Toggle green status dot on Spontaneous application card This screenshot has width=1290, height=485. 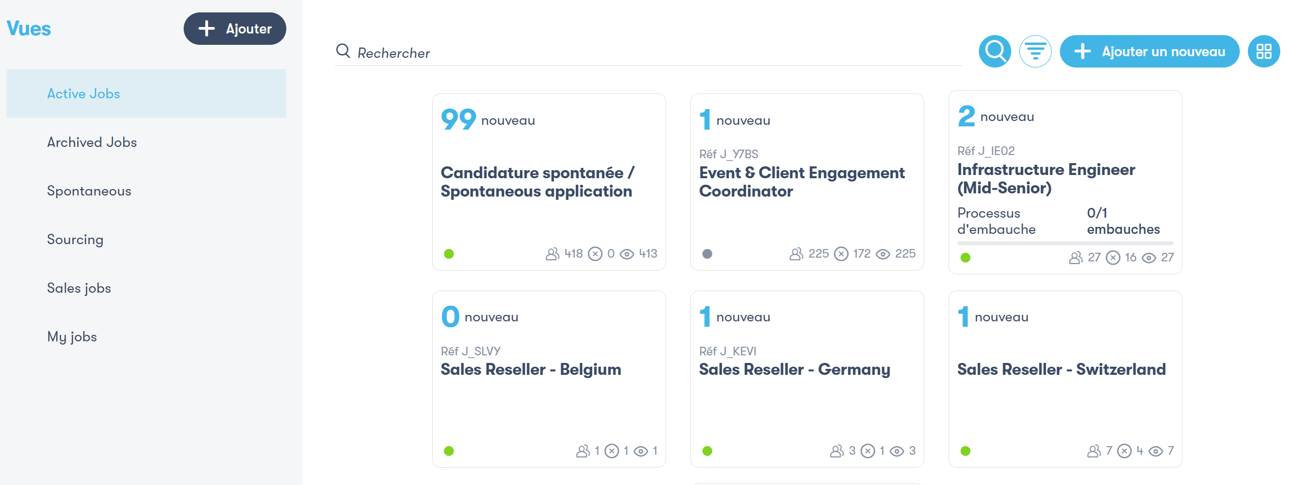(x=449, y=254)
